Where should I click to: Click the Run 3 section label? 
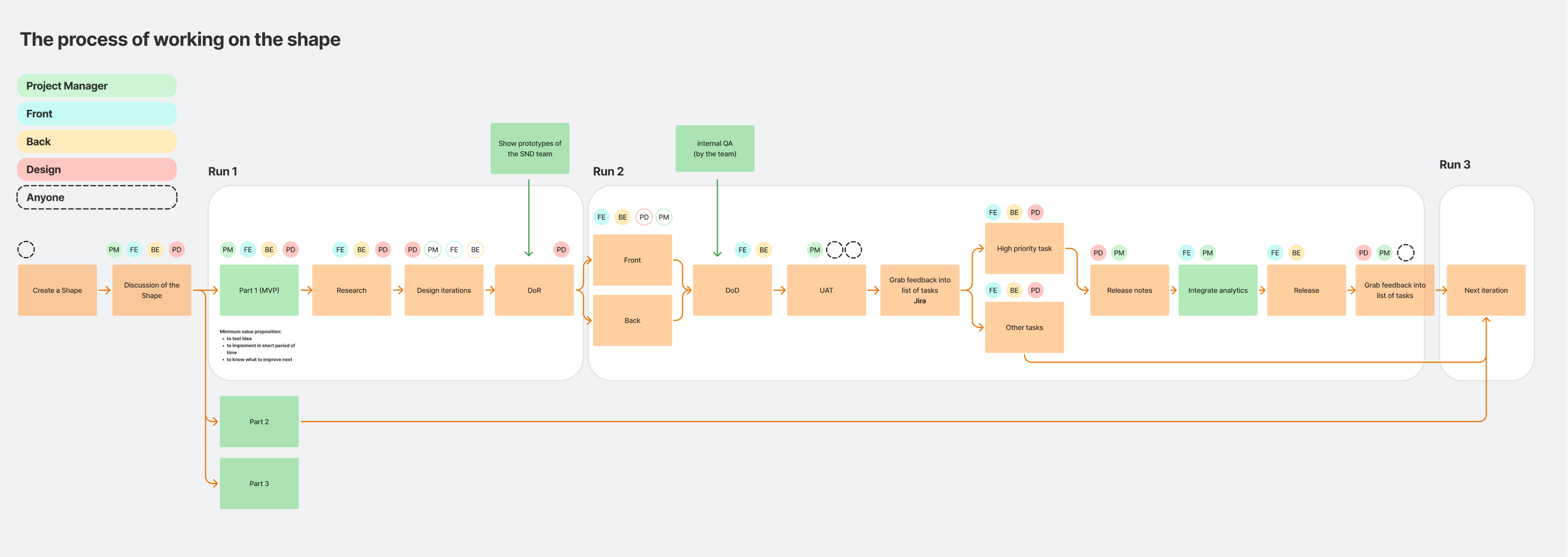1455,164
